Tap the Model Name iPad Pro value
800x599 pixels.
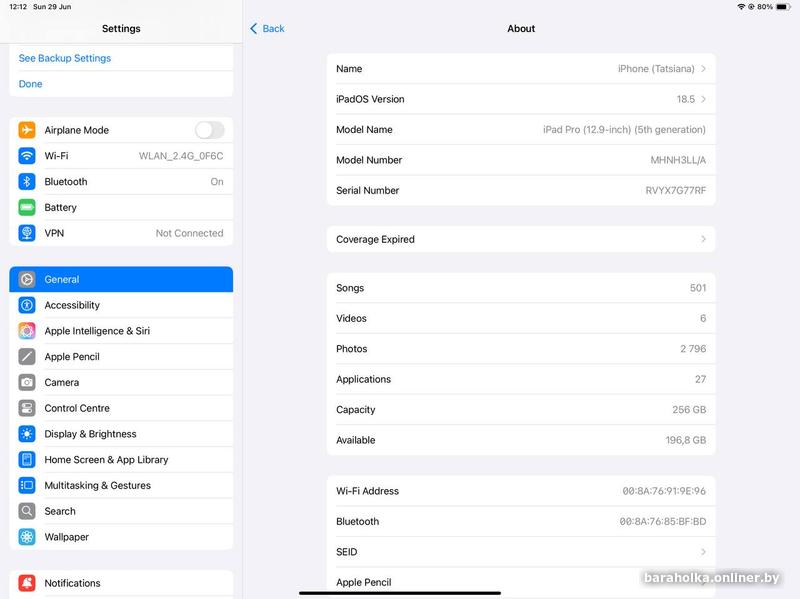click(624, 130)
